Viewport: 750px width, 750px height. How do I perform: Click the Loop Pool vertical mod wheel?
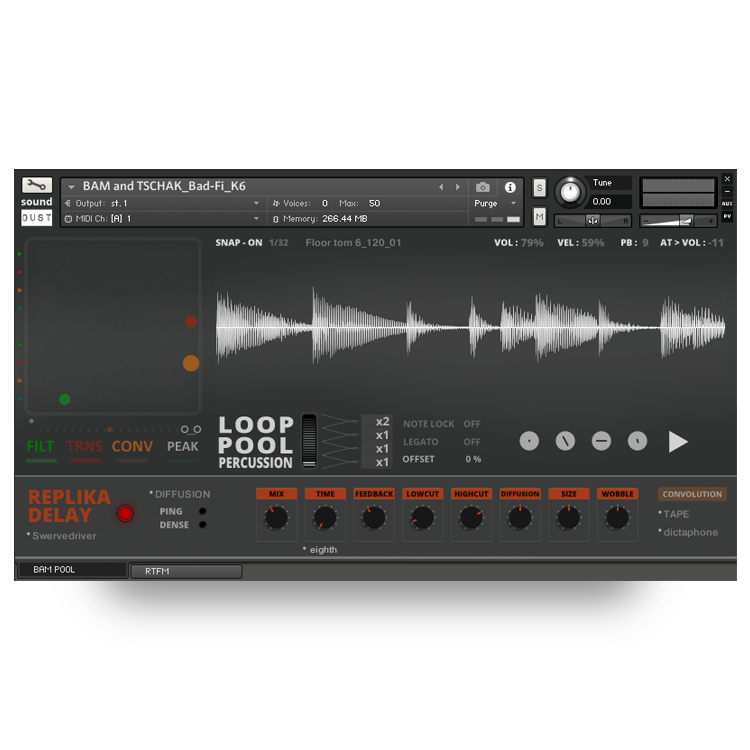coord(309,441)
